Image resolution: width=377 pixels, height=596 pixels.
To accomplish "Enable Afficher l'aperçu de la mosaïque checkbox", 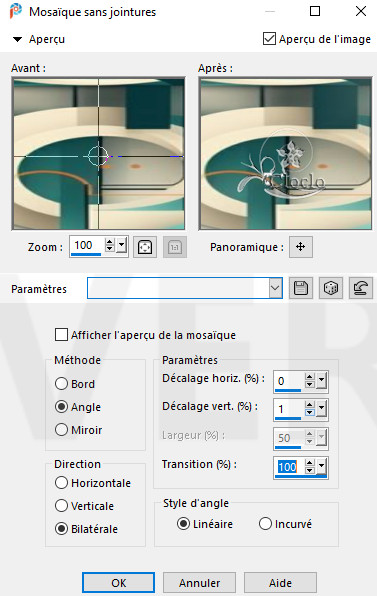I will pyautogui.click(x=62, y=335).
